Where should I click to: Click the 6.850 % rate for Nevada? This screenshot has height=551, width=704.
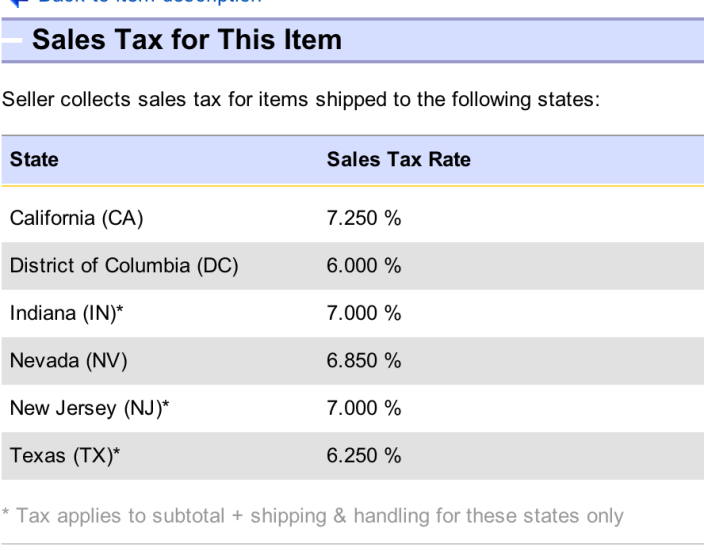(x=364, y=361)
